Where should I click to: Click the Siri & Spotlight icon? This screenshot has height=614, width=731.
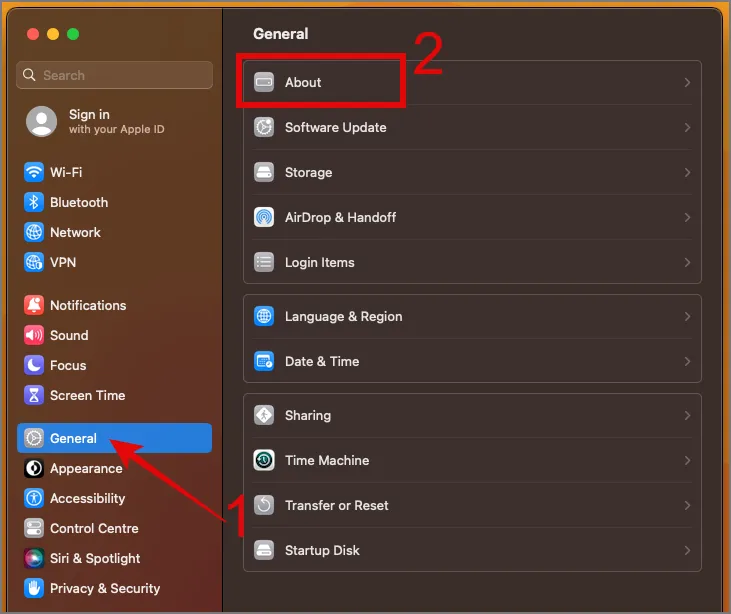click(34, 558)
